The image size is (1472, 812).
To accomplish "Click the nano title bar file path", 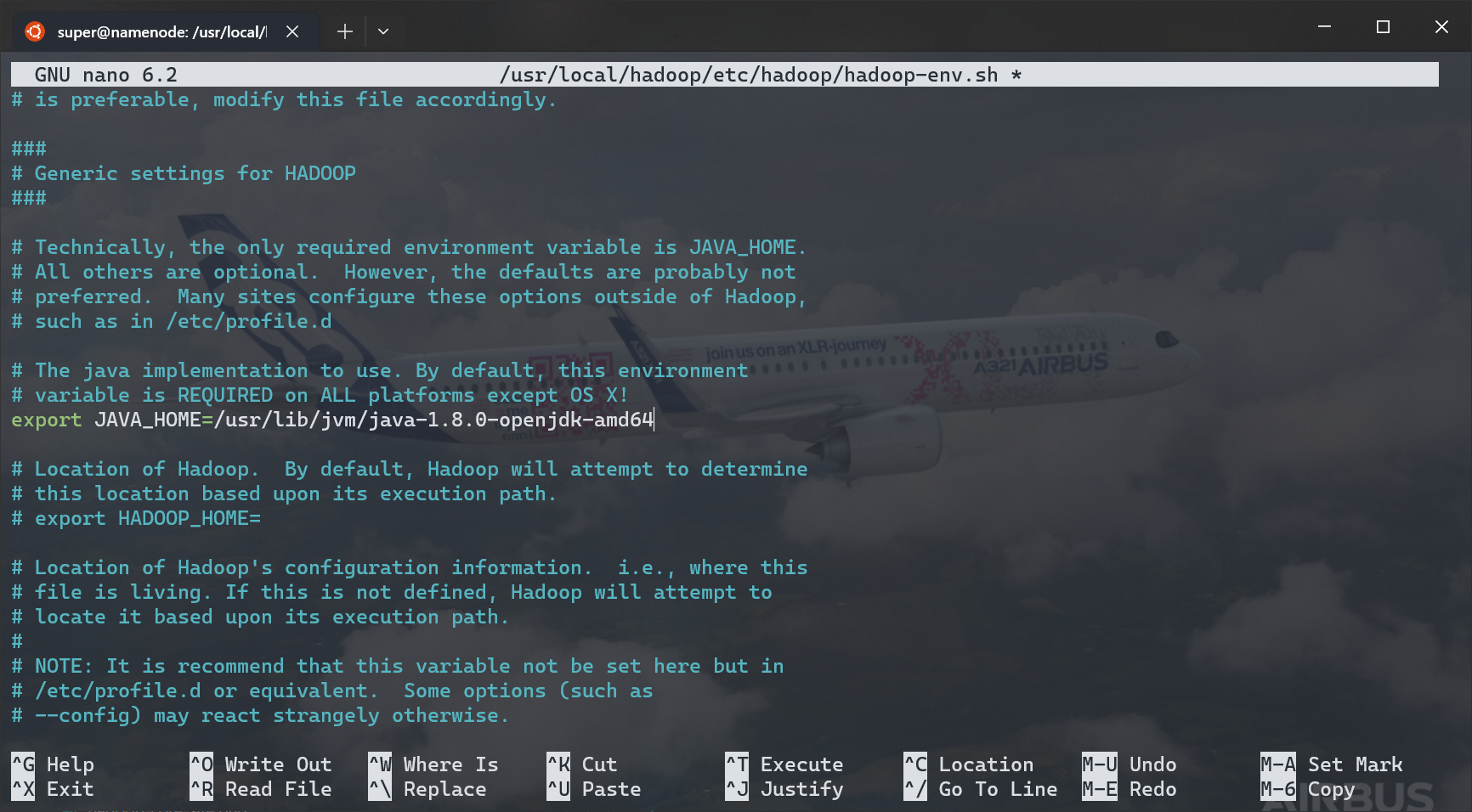I will [748, 75].
